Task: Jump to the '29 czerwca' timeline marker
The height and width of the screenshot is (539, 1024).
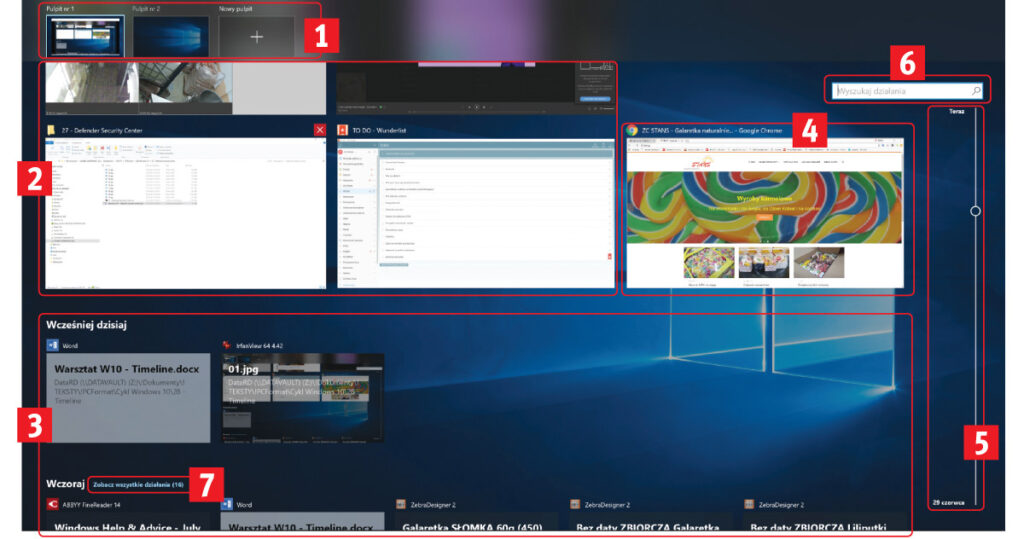Action: coord(949,502)
